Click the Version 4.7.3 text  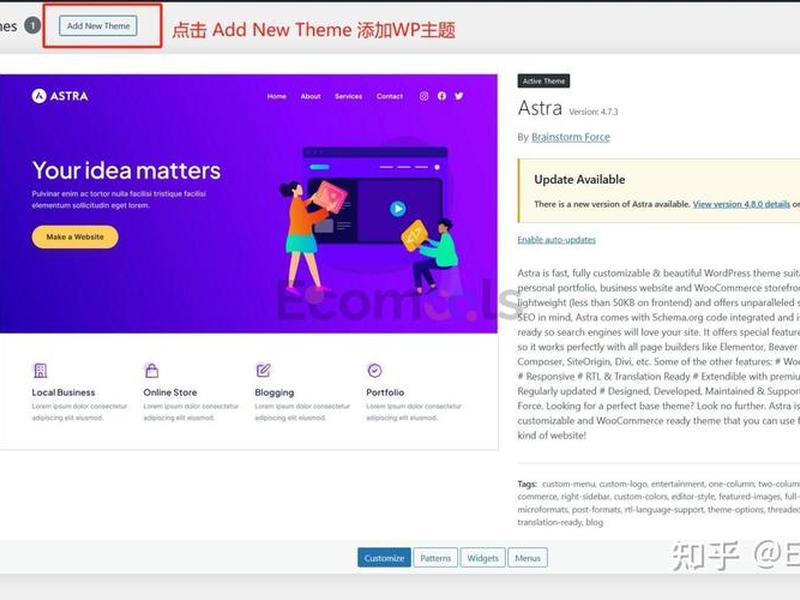(593, 111)
